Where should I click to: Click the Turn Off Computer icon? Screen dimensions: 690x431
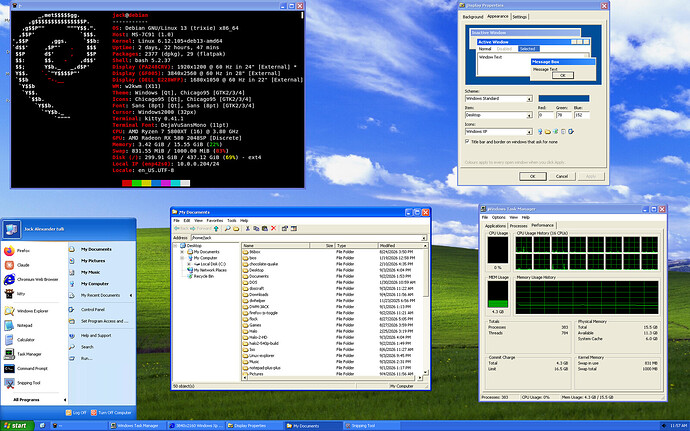coord(94,413)
